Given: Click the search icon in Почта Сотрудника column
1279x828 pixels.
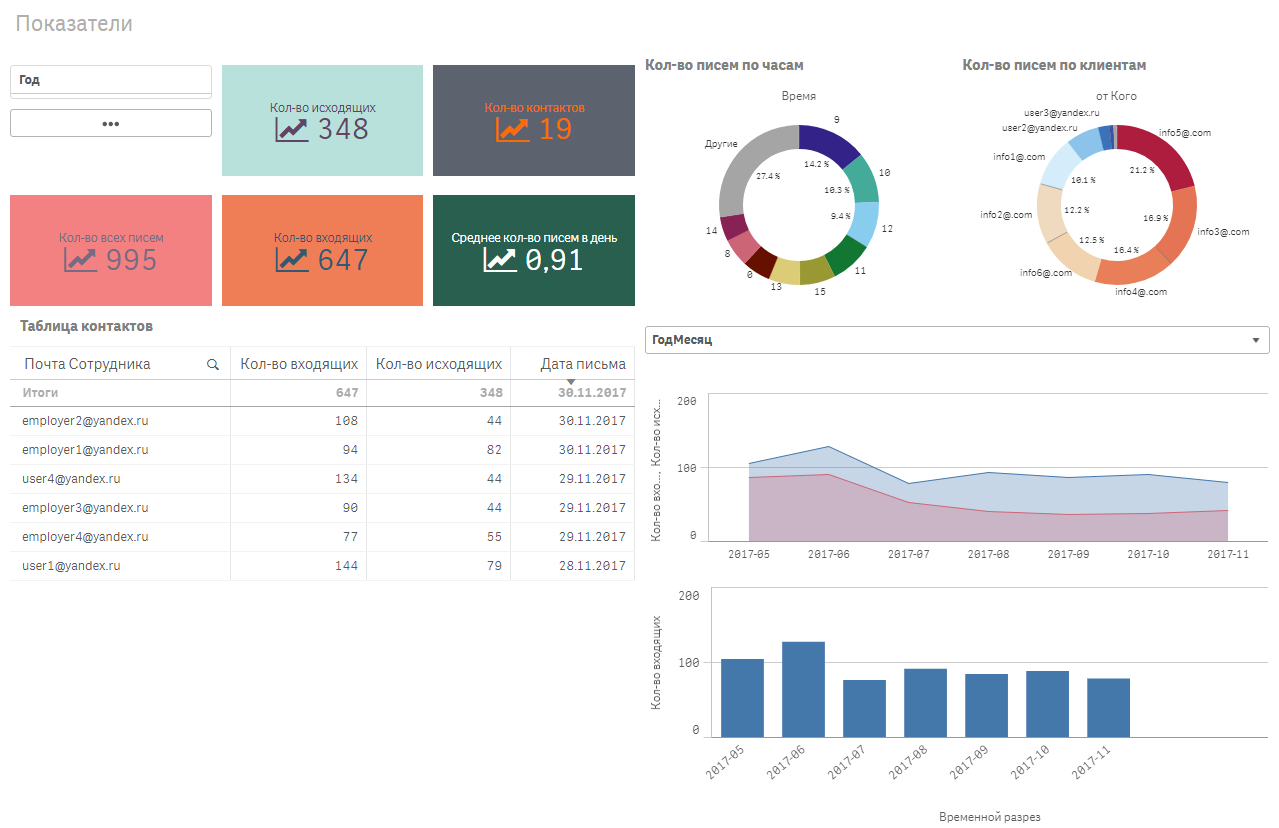Looking at the screenshot, I should pos(213,365).
